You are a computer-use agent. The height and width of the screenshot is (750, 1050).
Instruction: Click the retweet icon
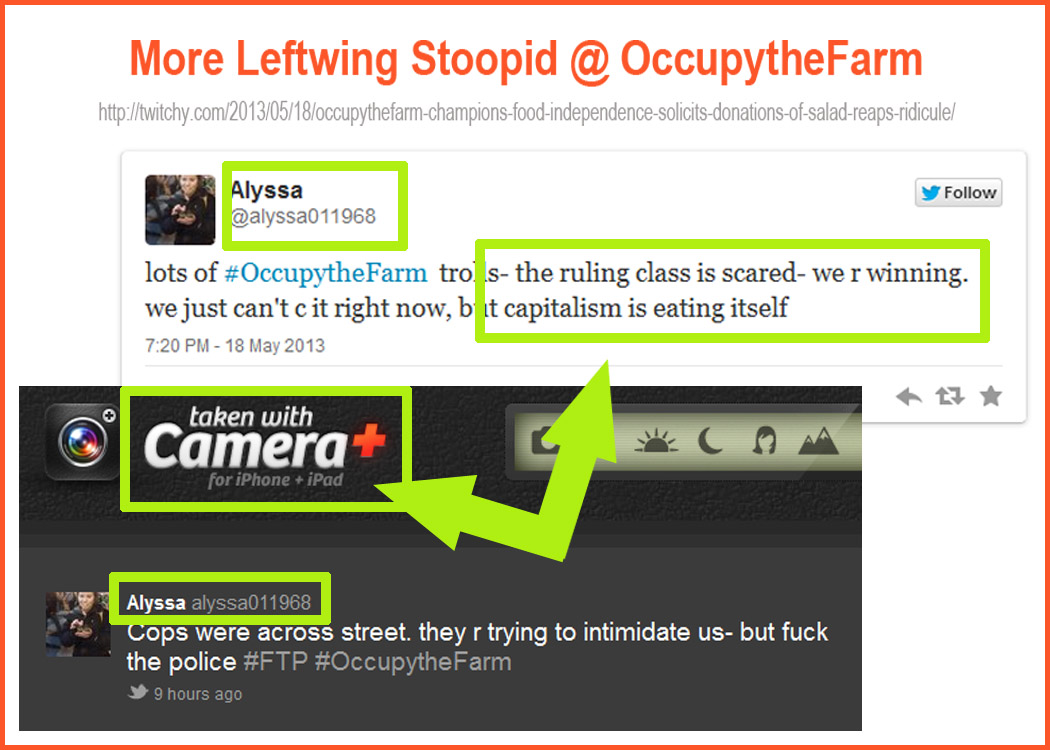tap(950, 397)
